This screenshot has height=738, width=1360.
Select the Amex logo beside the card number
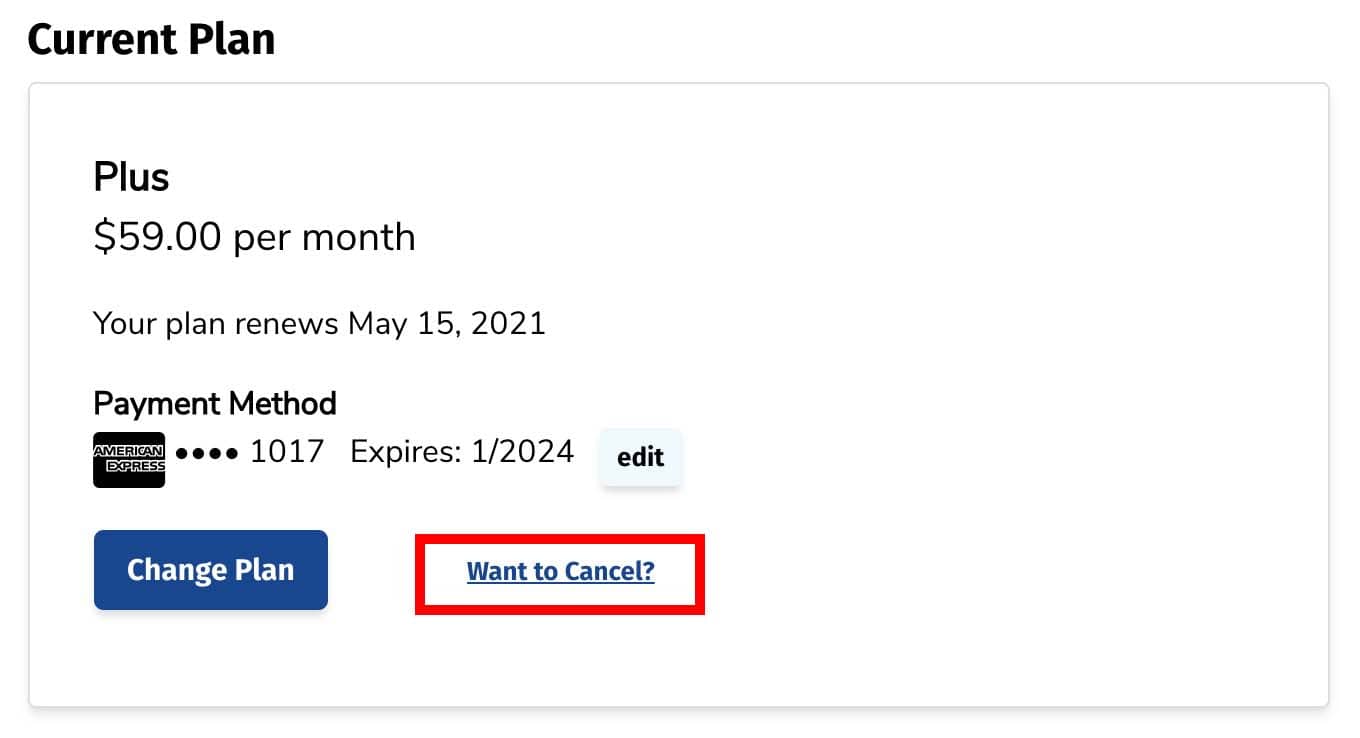(129, 459)
